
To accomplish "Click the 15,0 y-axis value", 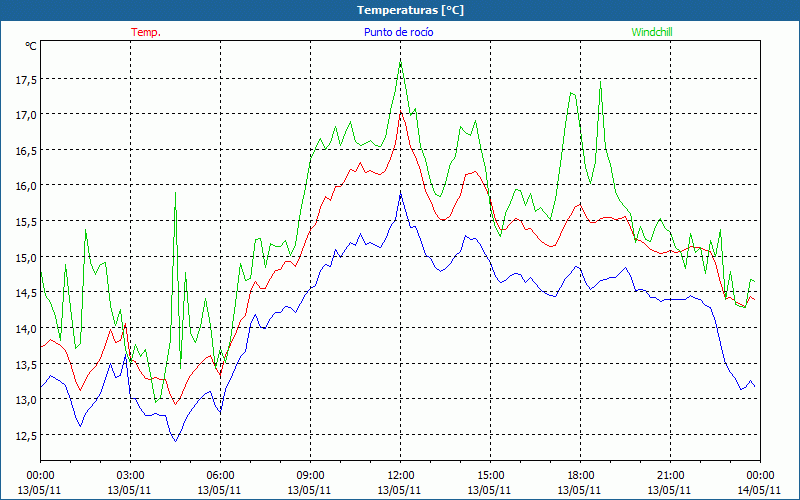I will pos(27,258).
